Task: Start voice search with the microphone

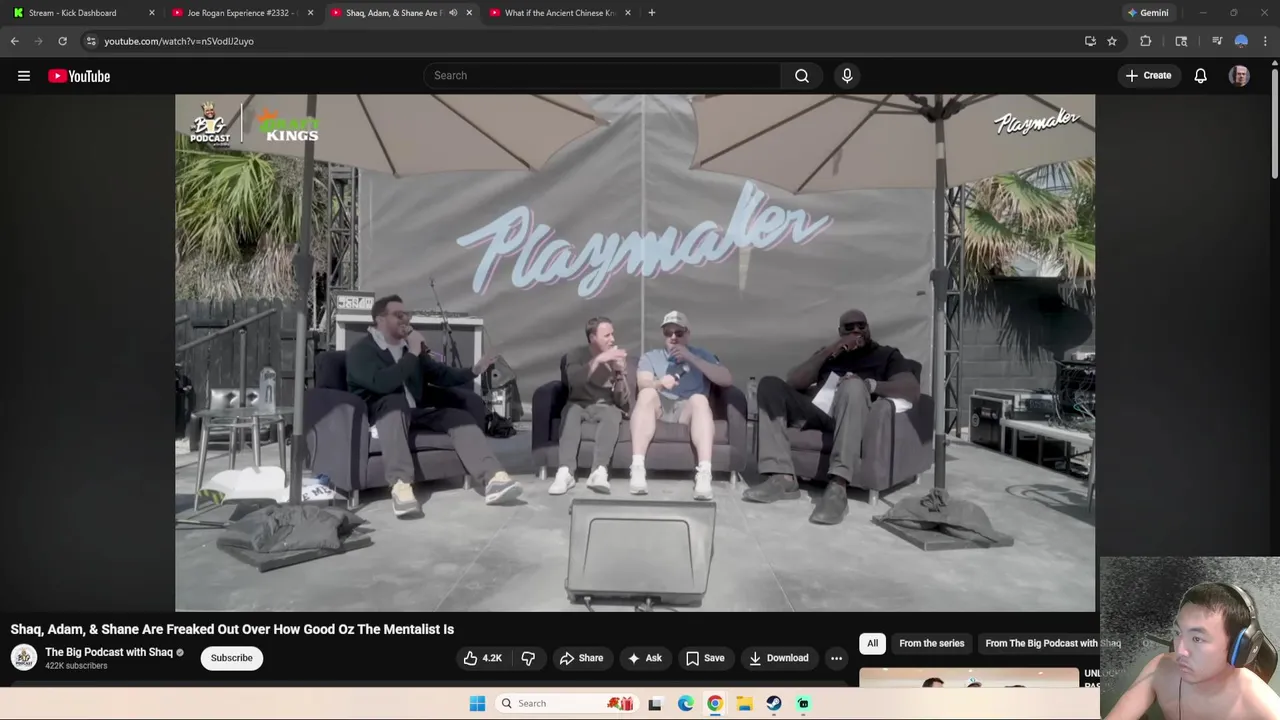Action: click(847, 76)
